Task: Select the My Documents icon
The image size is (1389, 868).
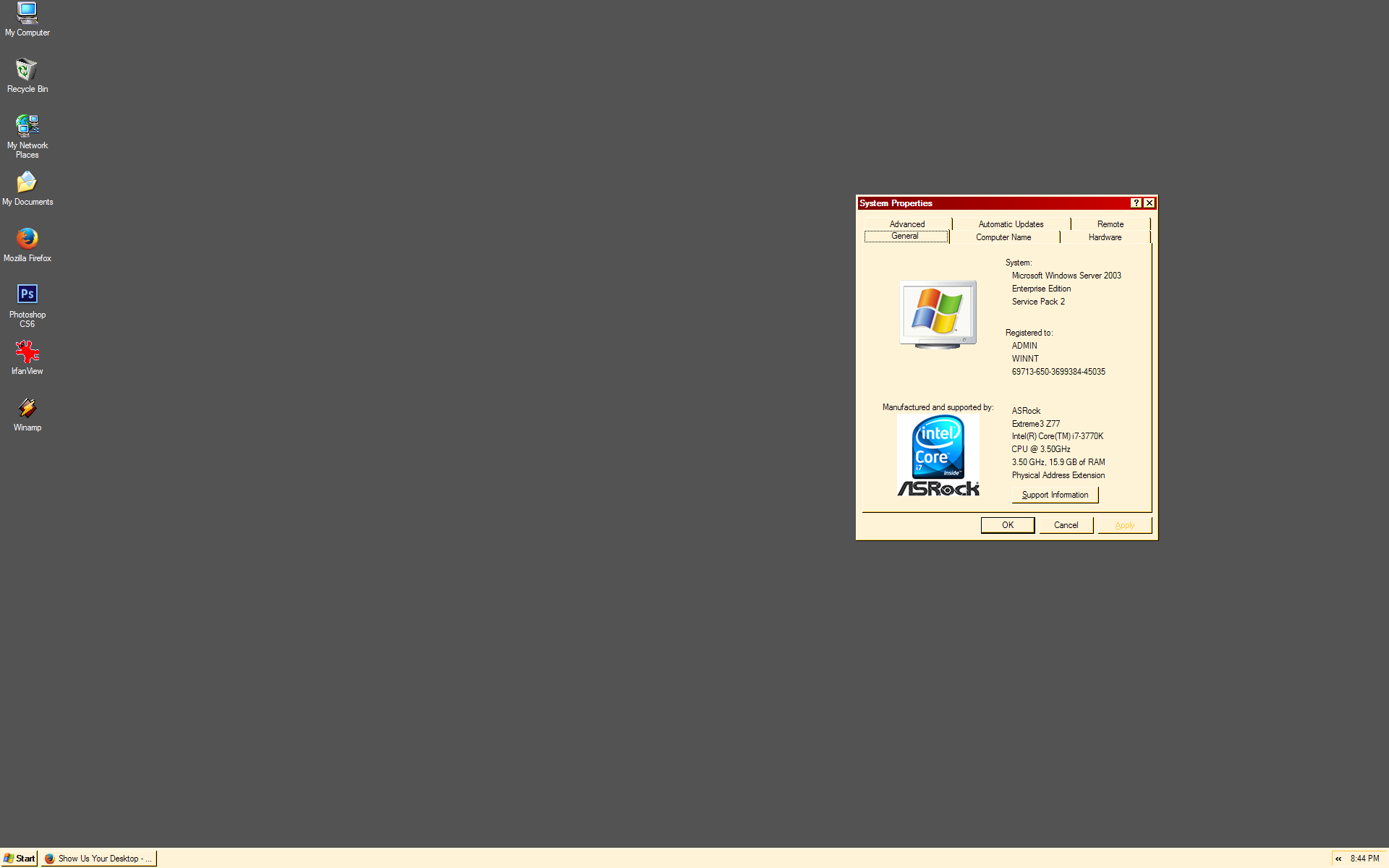Action: (27, 189)
